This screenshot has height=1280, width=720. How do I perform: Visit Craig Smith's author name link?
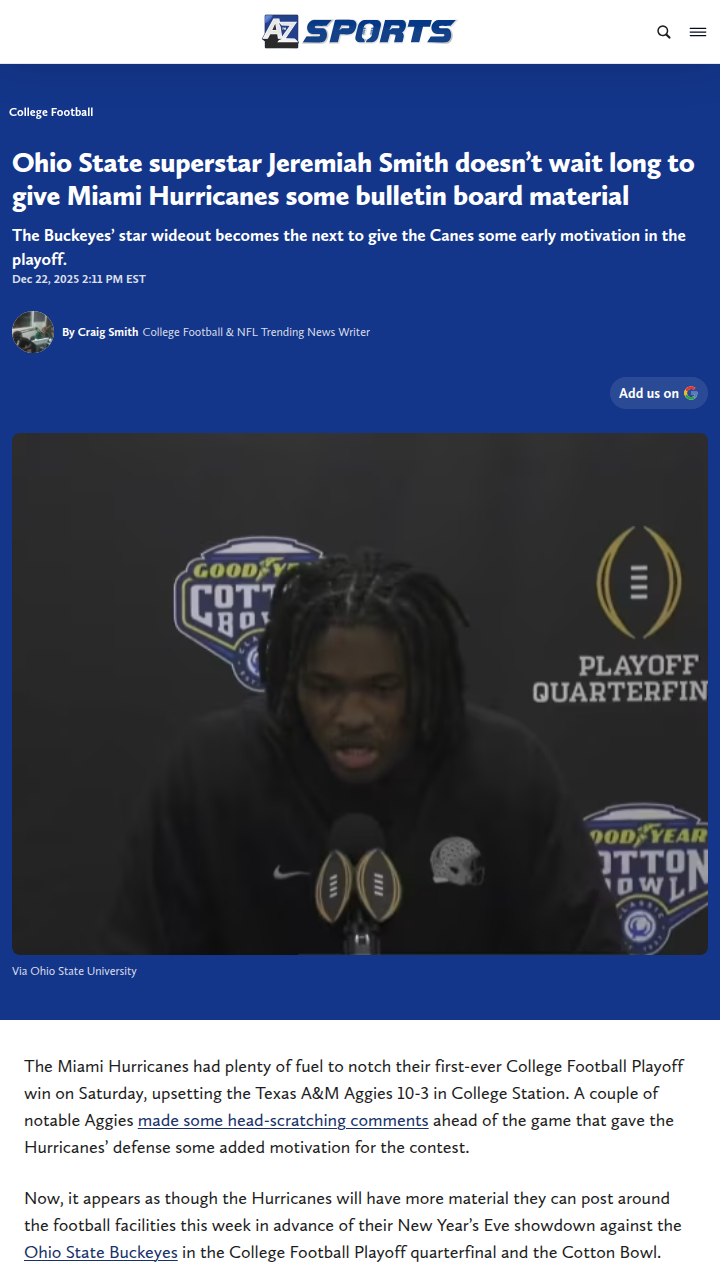pyautogui.click(x=108, y=332)
